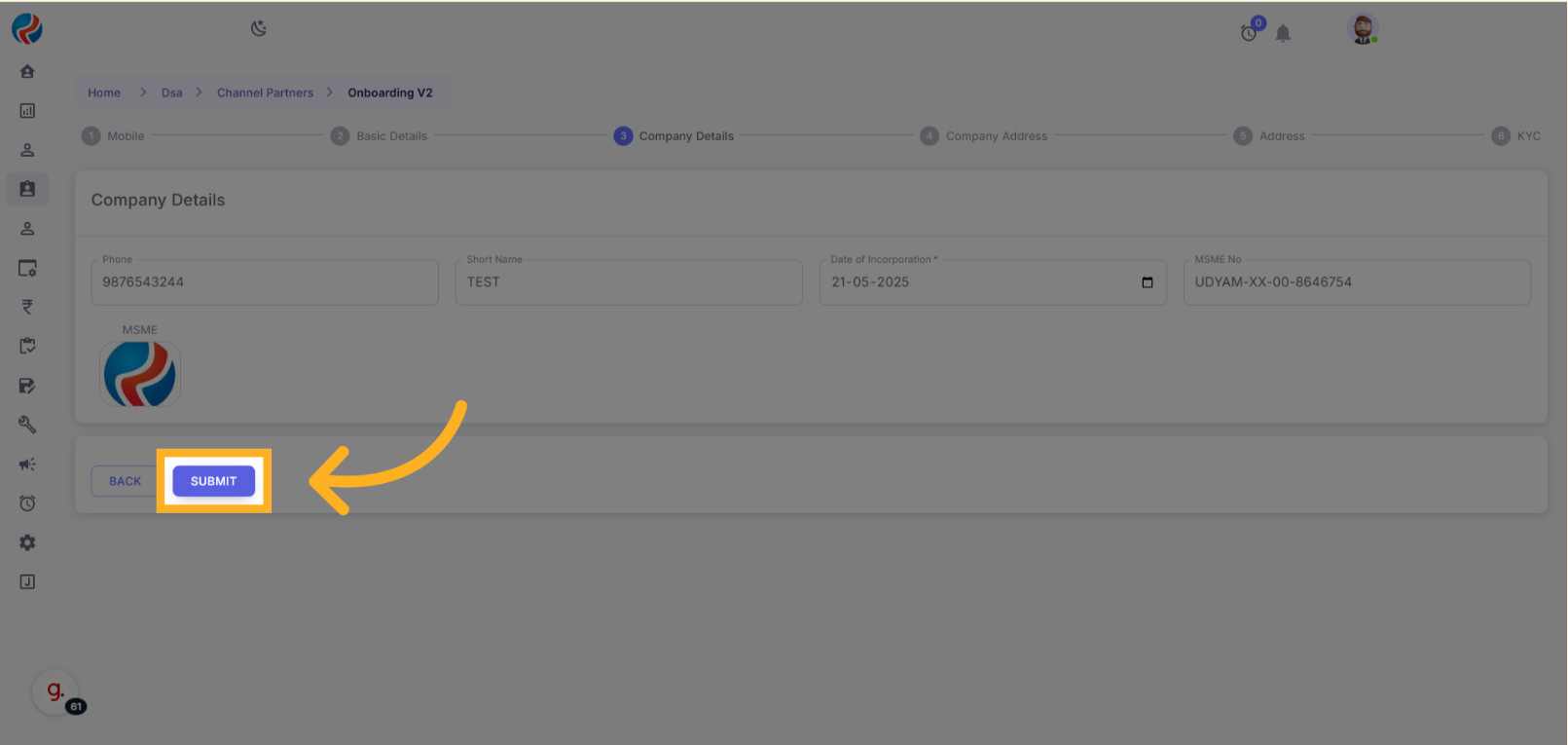Click the home icon in sidebar
This screenshot has width=1568, height=745.
(x=27, y=71)
